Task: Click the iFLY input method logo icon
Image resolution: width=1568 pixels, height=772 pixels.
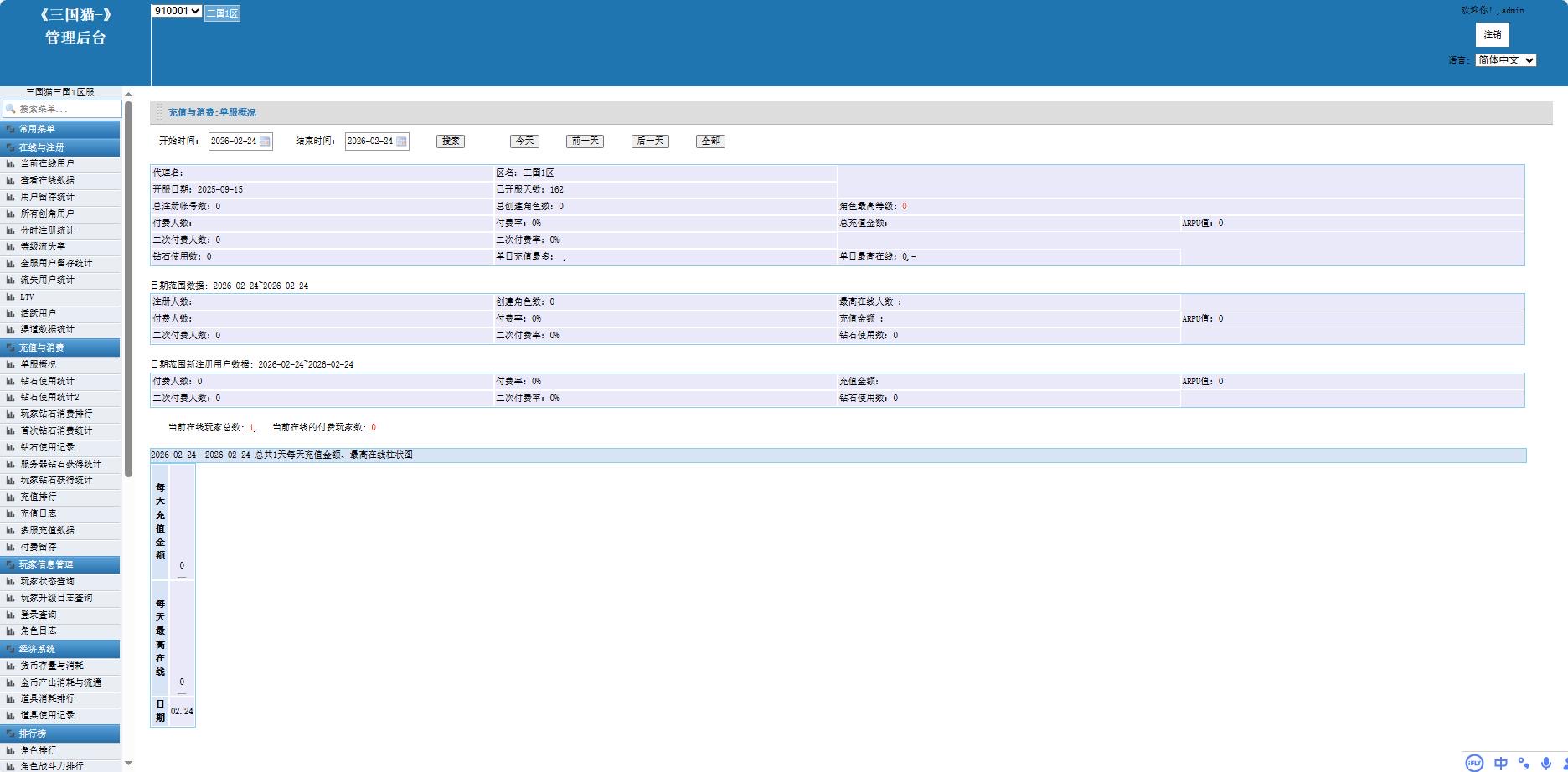Action: click(1474, 763)
